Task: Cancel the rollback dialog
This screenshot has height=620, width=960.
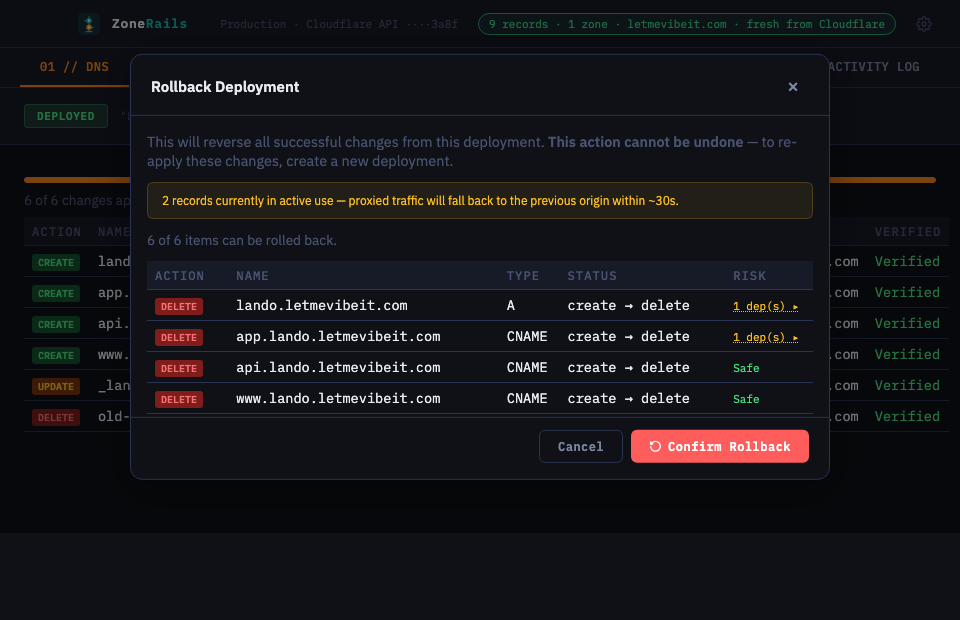Action: tap(580, 446)
